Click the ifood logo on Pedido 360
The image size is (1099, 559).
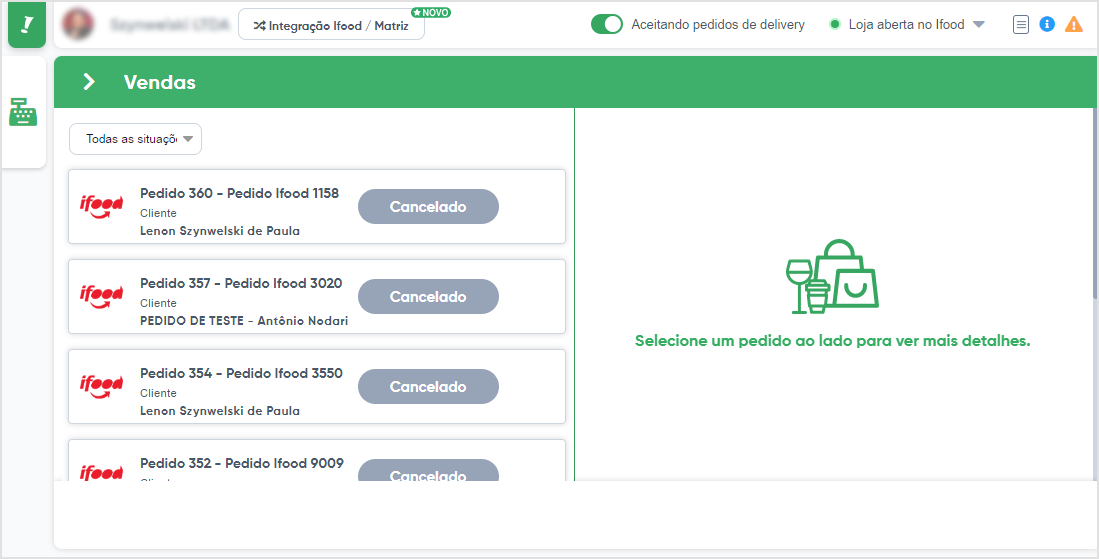point(102,207)
